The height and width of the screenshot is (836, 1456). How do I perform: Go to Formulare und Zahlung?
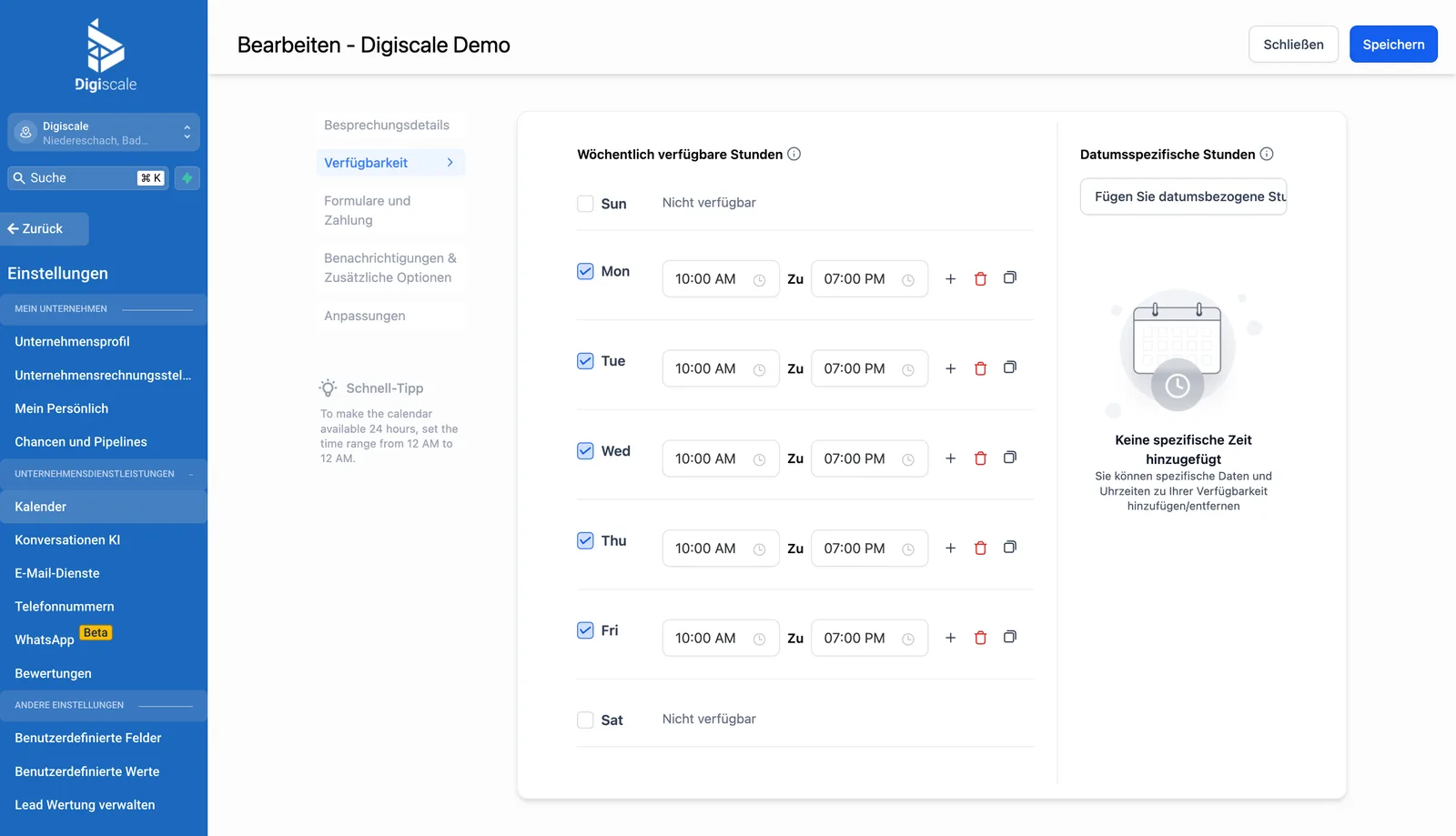coord(390,210)
